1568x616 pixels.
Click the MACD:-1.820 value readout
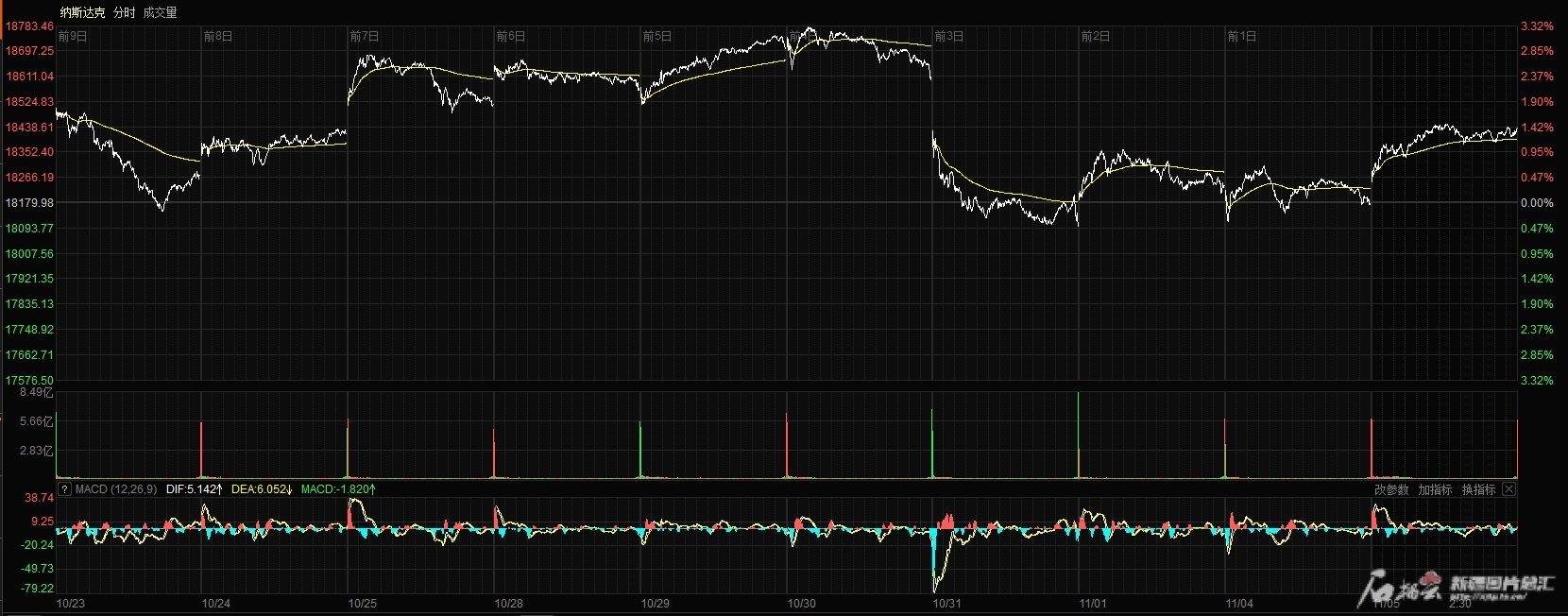point(338,489)
